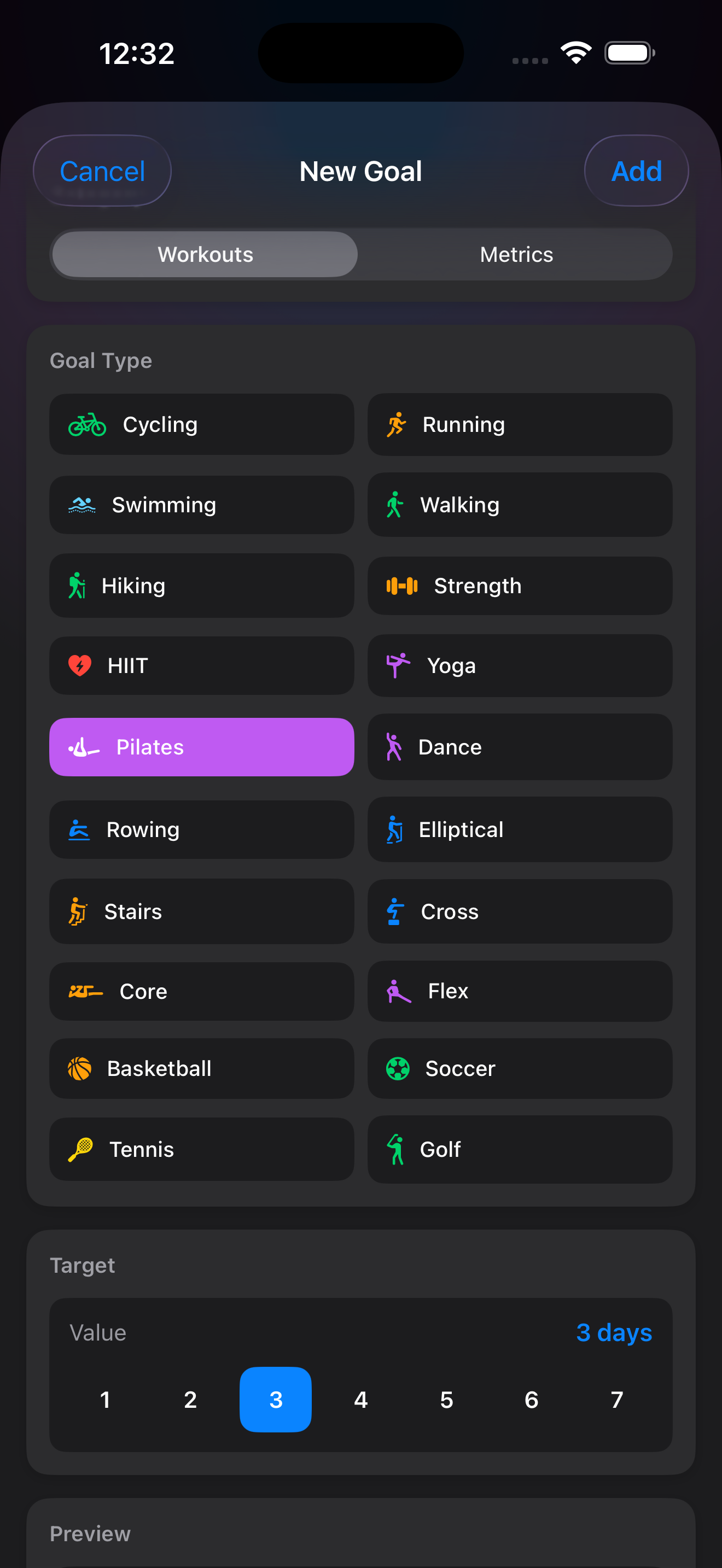This screenshot has width=722, height=1568.
Task: Choose the Strength dumbbell icon
Action: (x=402, y=586)
